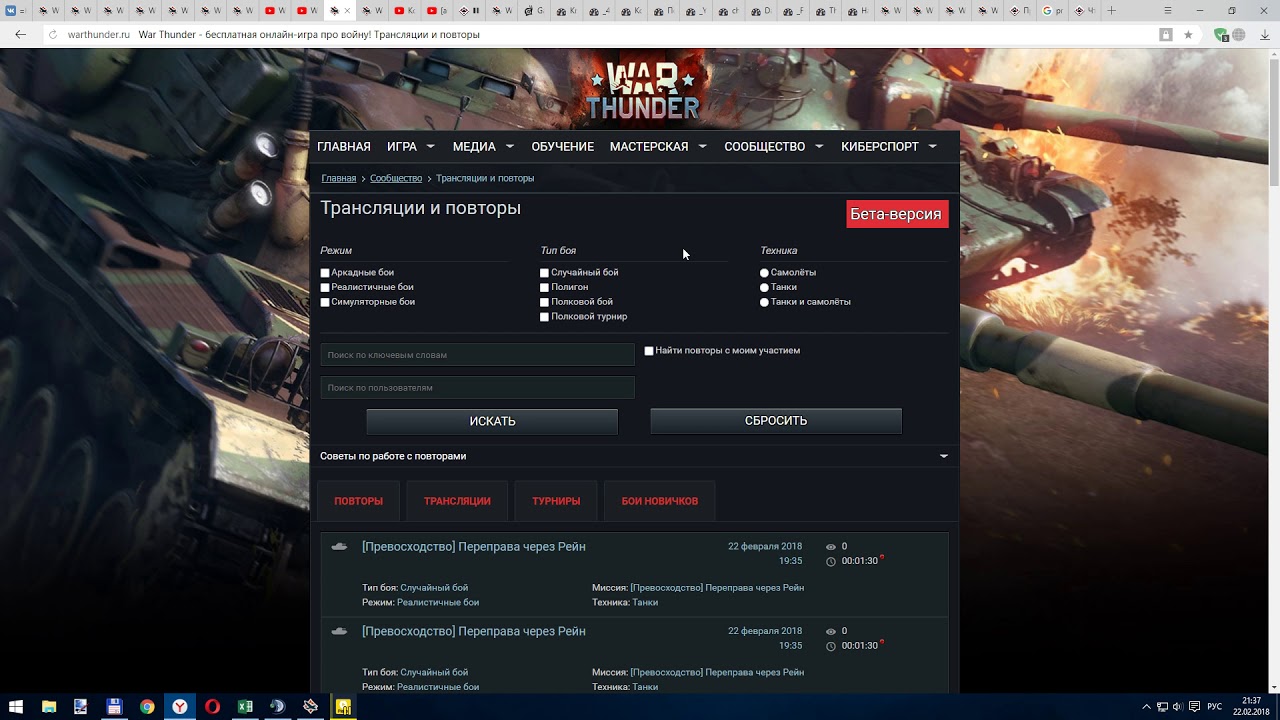The image size is (1280, 720).
Task: Check the Полковой турнир checkbox
Action: click(544, 317)
